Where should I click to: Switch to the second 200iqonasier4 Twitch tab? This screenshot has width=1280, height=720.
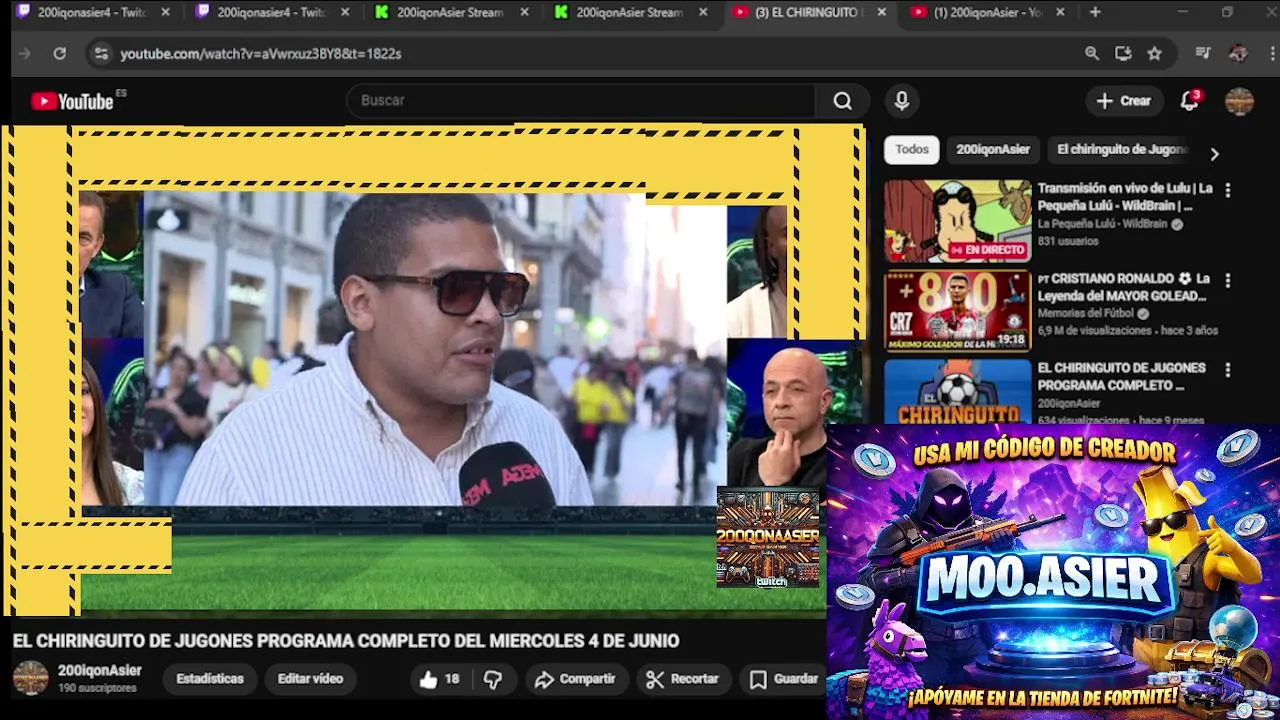coord(270,12)
